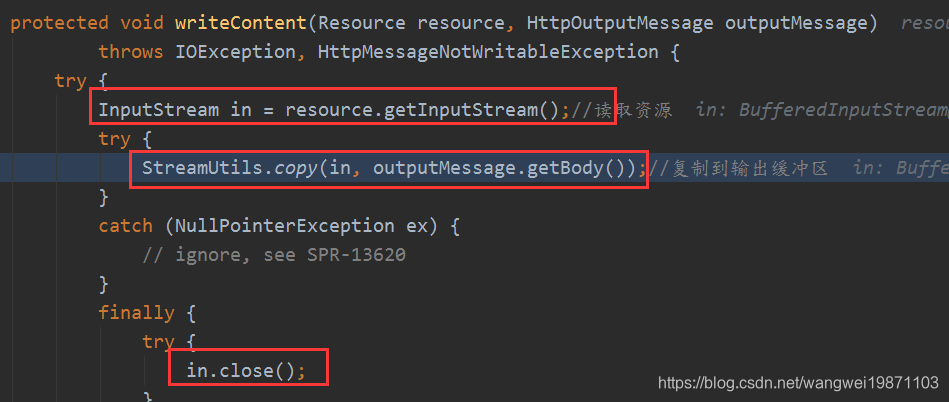Viewport: 949px width, 402px height.
Task: Click the throws keyword
Action: 131,52
